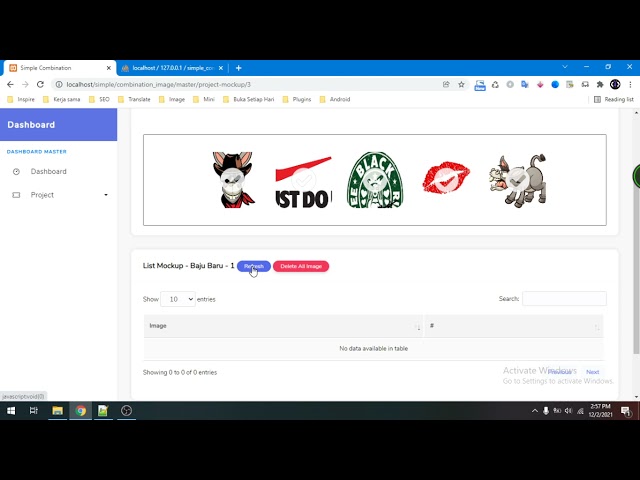The width and height of the screenshot is (640, 480).
Task: Toggle the green Black coffee logo selection
Action: (375, 180)
